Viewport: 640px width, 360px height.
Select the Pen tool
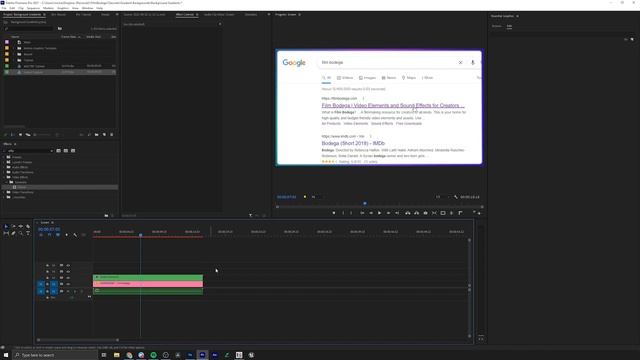pyautogui.click(x=13, y=233)
